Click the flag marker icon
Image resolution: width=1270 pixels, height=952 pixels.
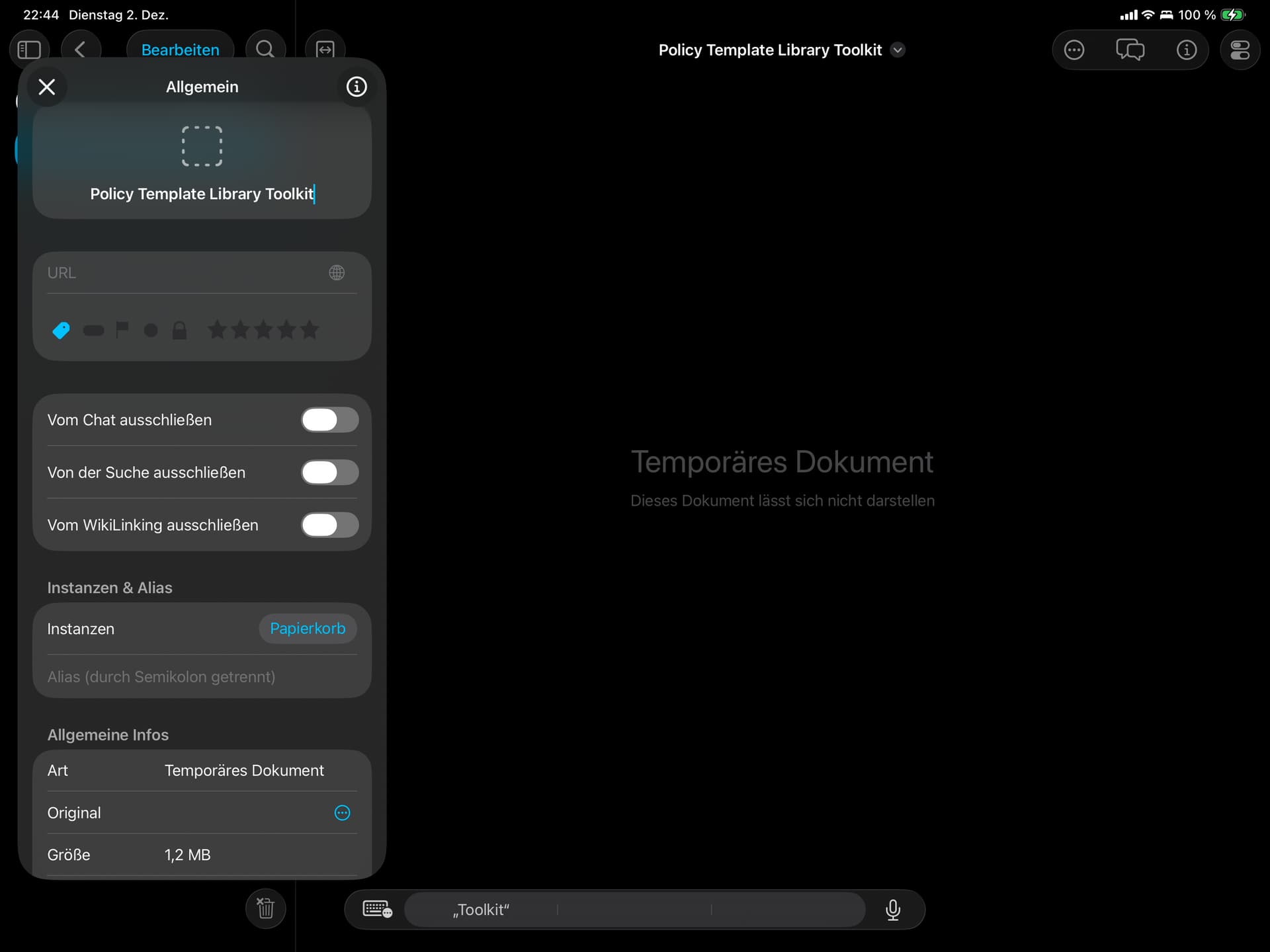pos(122,329)
